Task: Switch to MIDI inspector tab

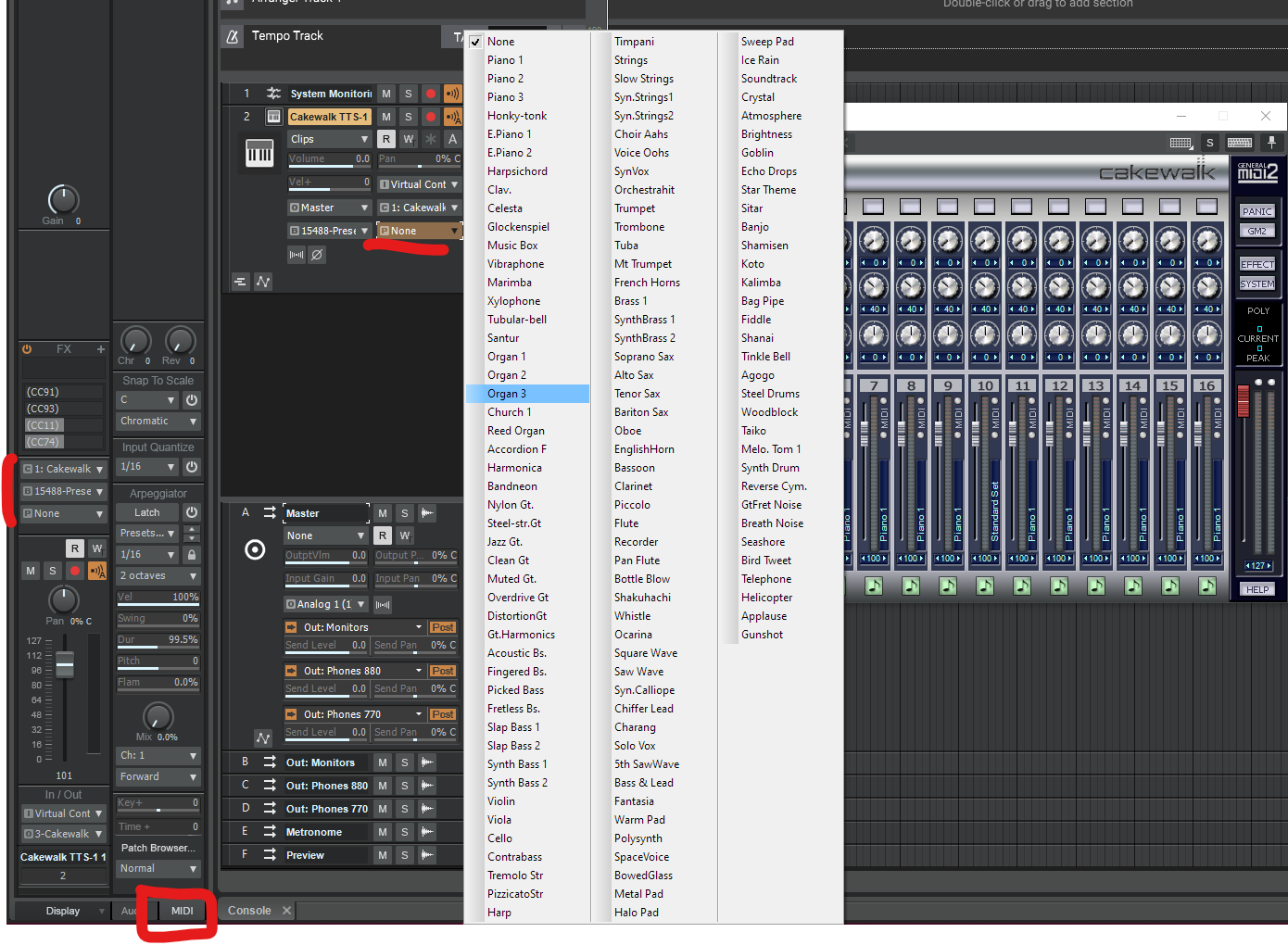Action: click(183, 911)
